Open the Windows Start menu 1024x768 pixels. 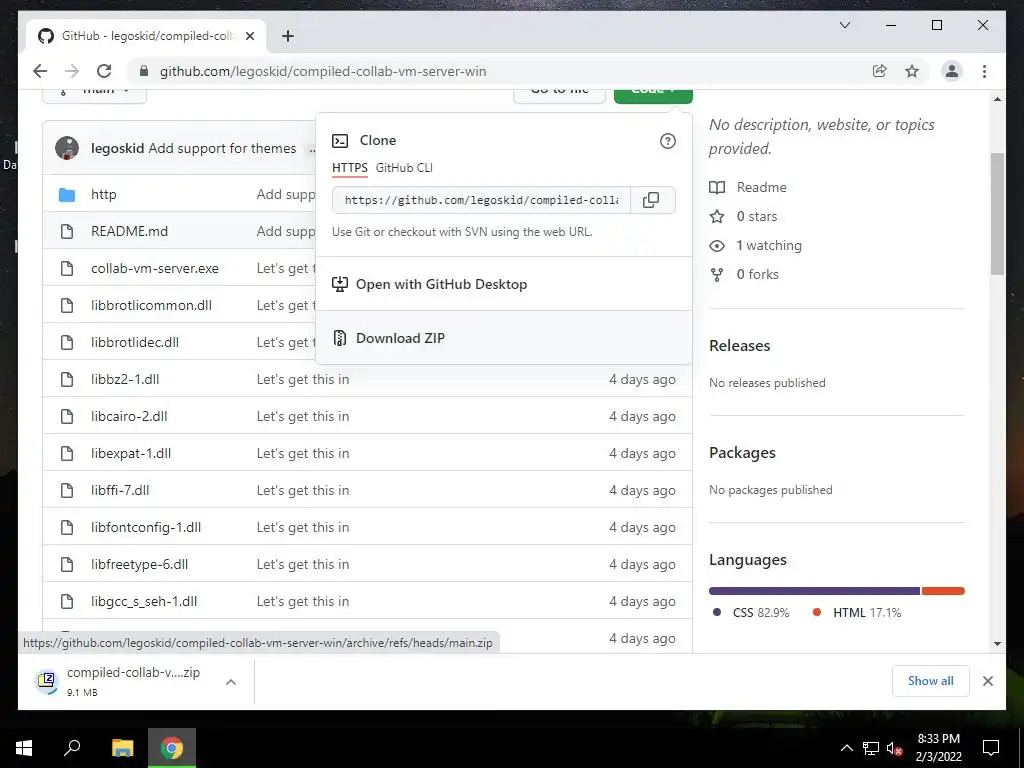point(24,748)
